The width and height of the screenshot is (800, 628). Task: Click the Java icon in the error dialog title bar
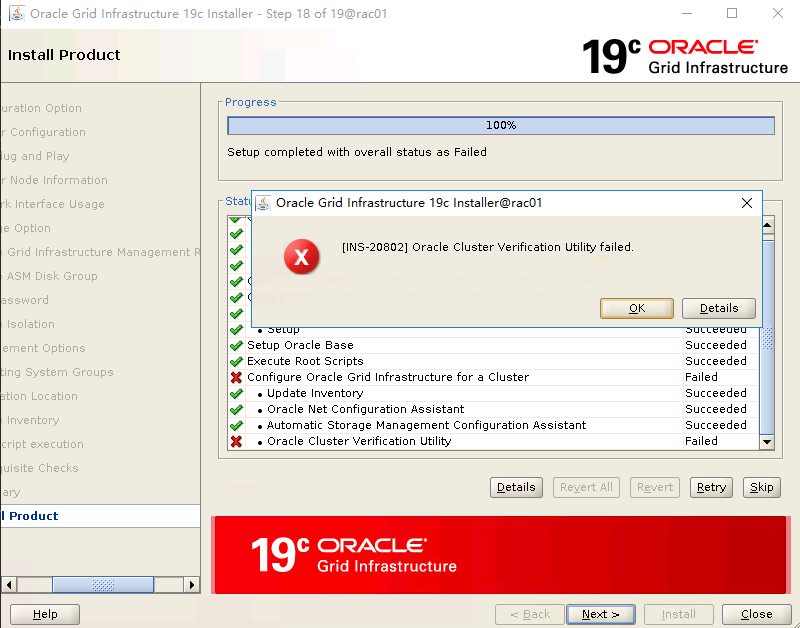point(263,203)
